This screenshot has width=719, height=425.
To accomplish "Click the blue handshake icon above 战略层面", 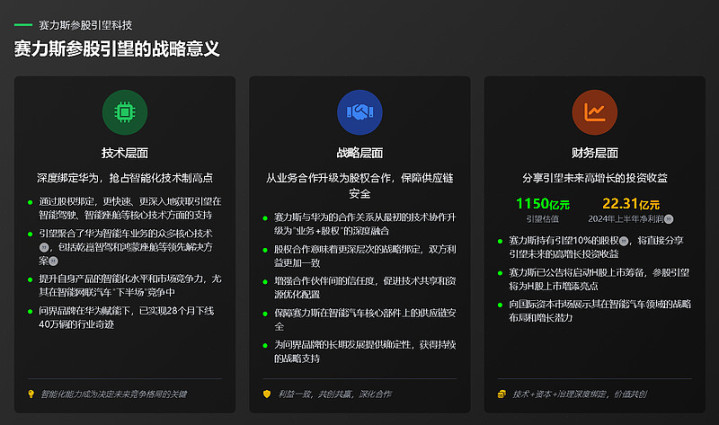I will [x=360, y=112].
